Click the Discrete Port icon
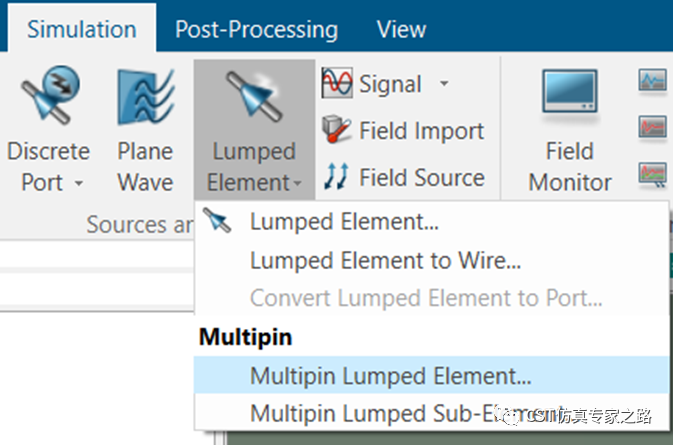This screenshot has height=445, width=673. [x=50, y=95]
